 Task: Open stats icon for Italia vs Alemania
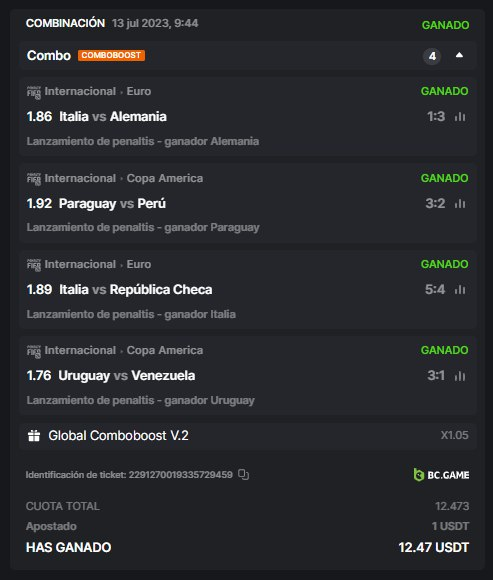tap(460, 117)
